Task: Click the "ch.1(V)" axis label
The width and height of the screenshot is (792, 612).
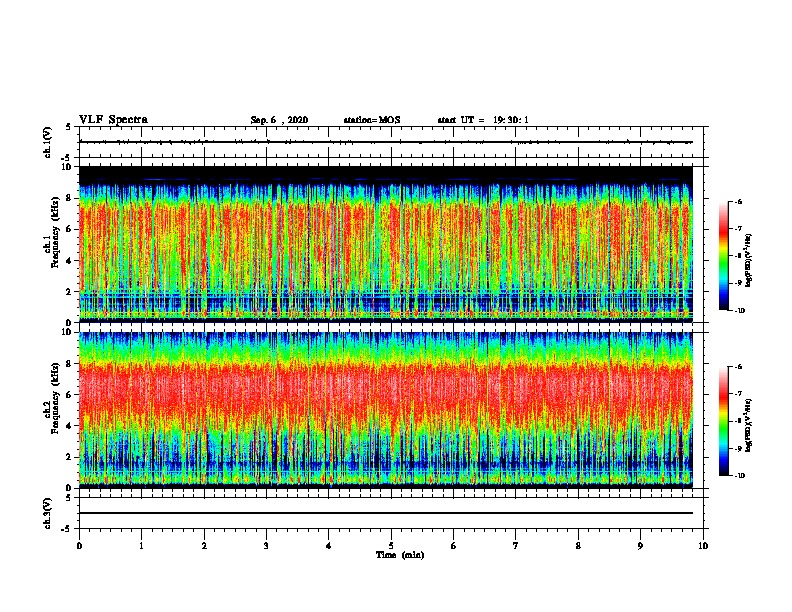Action: coord(48,142)
